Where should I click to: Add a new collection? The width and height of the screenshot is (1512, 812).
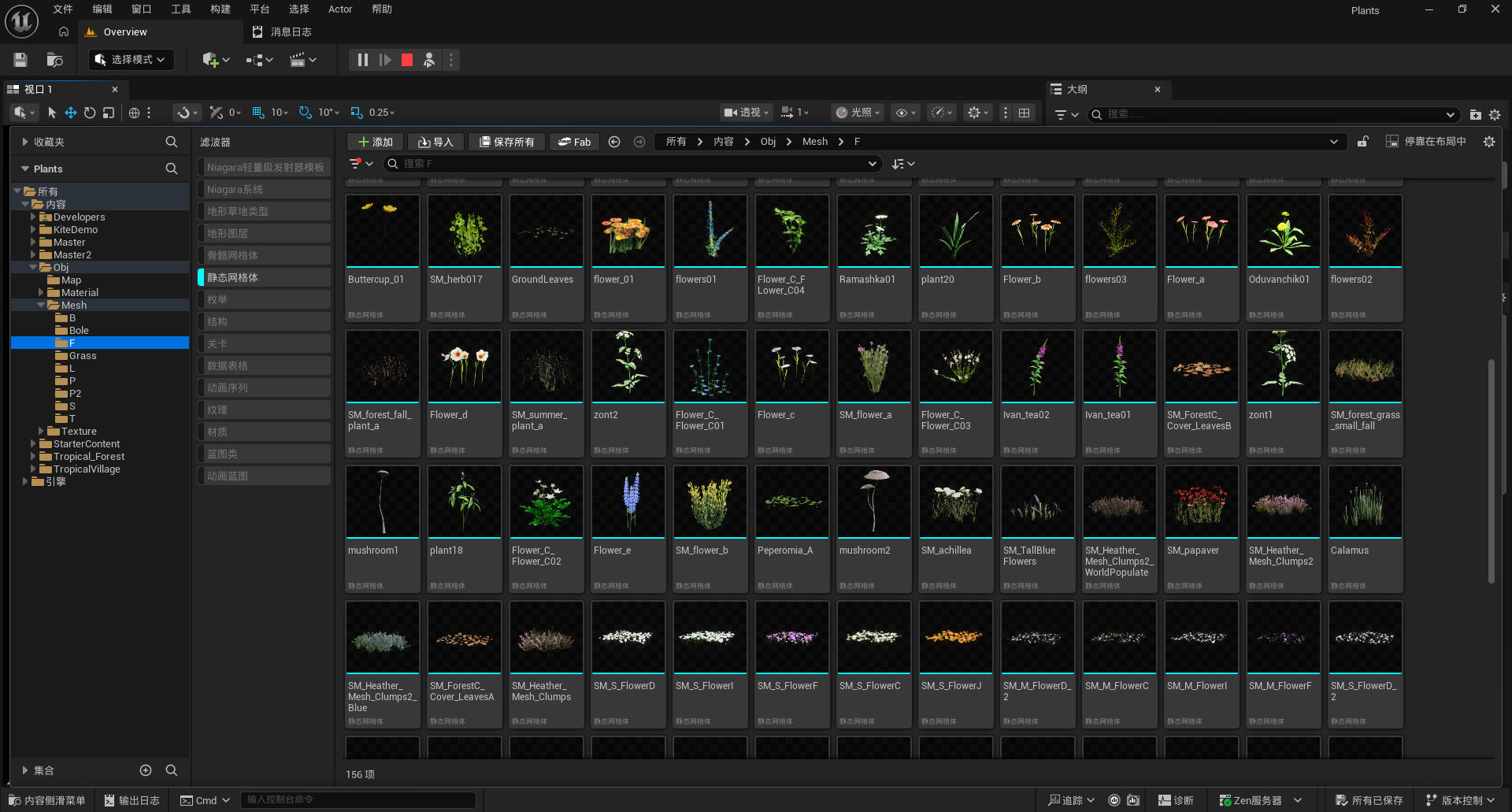pos(146,770)
